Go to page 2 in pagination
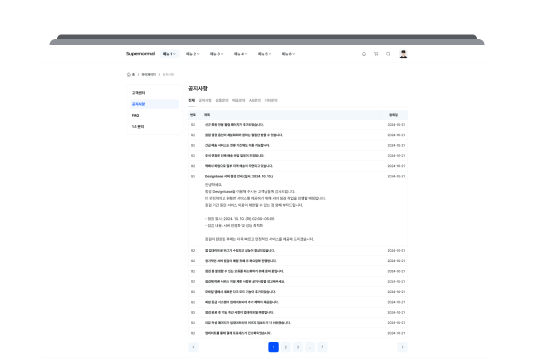Viewport: 534px width, 360px height. (286, 347)
